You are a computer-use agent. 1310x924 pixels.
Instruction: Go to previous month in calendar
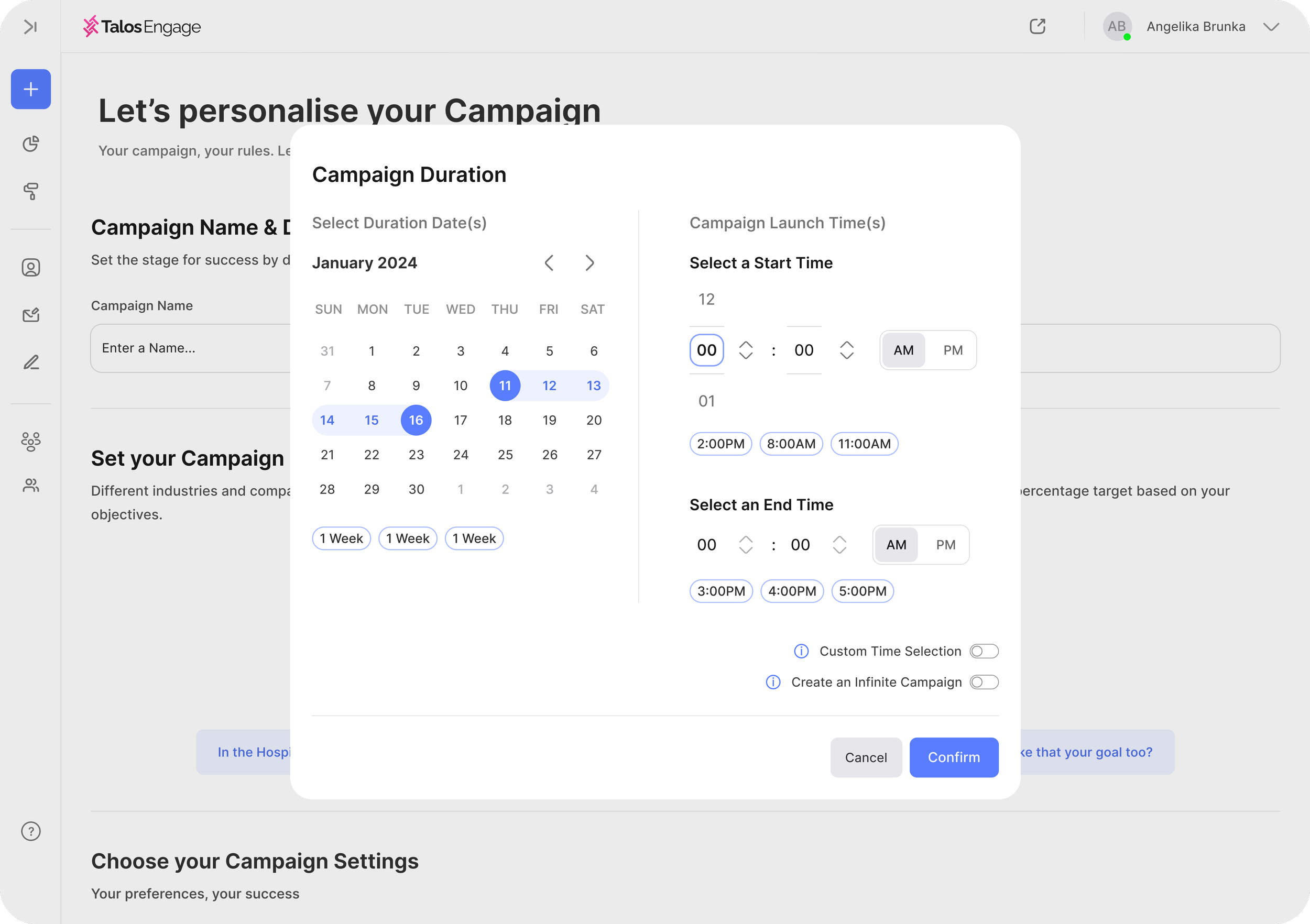click(x=549, y=263)
